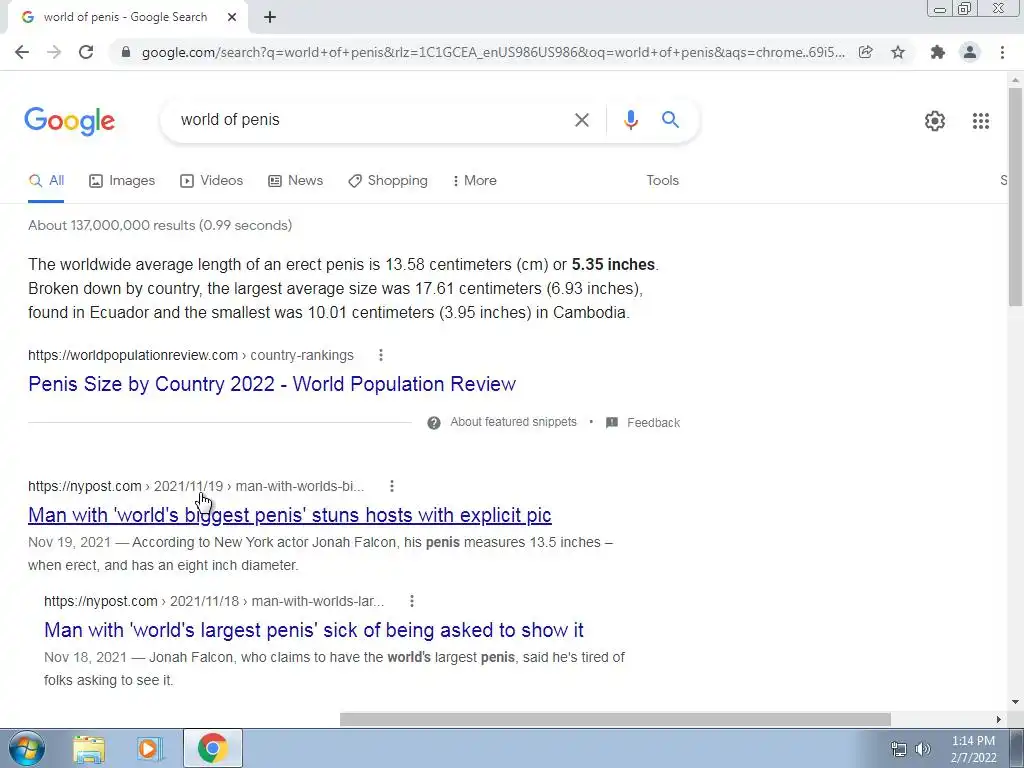This screenshot has width=1024, height=768.
Task: Click the Google logo
Action: point(69,121)
